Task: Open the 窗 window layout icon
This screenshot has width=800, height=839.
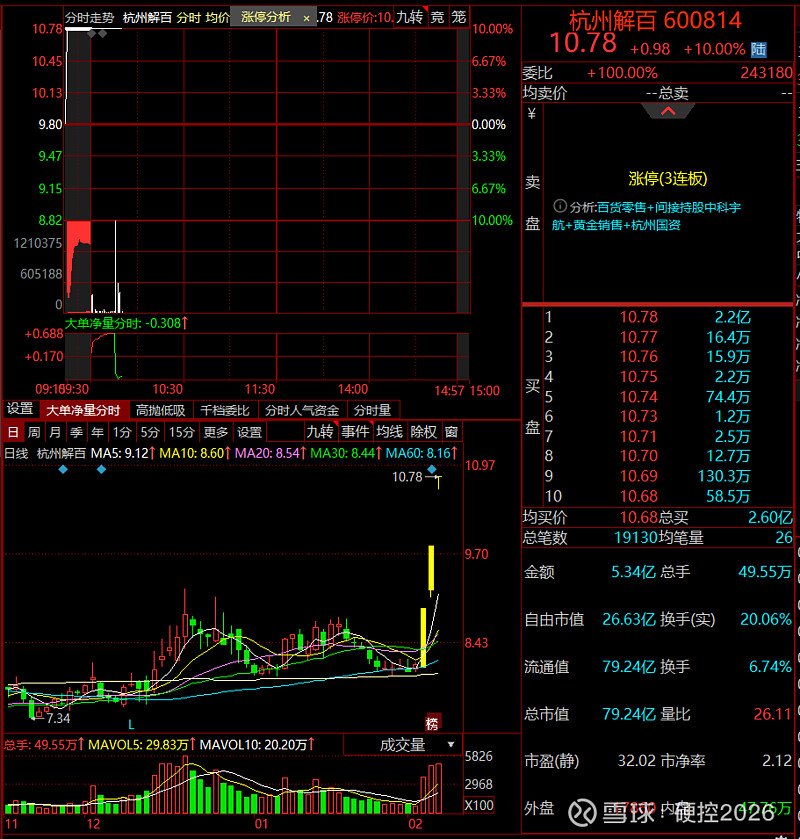Action: [x=451, y=432]
